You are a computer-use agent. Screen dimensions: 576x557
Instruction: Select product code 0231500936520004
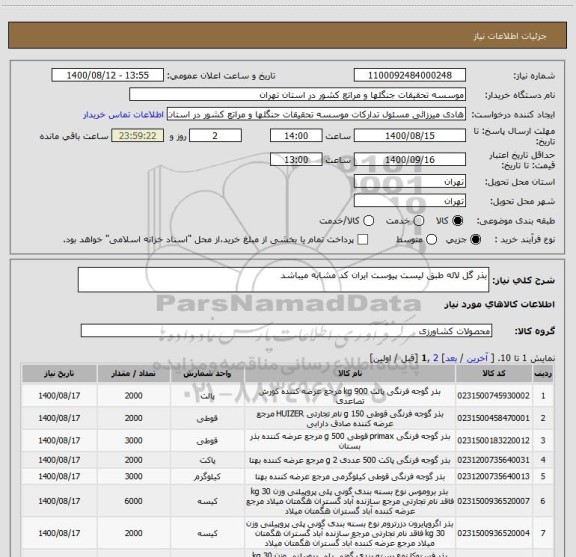click(x=493, y=533)
